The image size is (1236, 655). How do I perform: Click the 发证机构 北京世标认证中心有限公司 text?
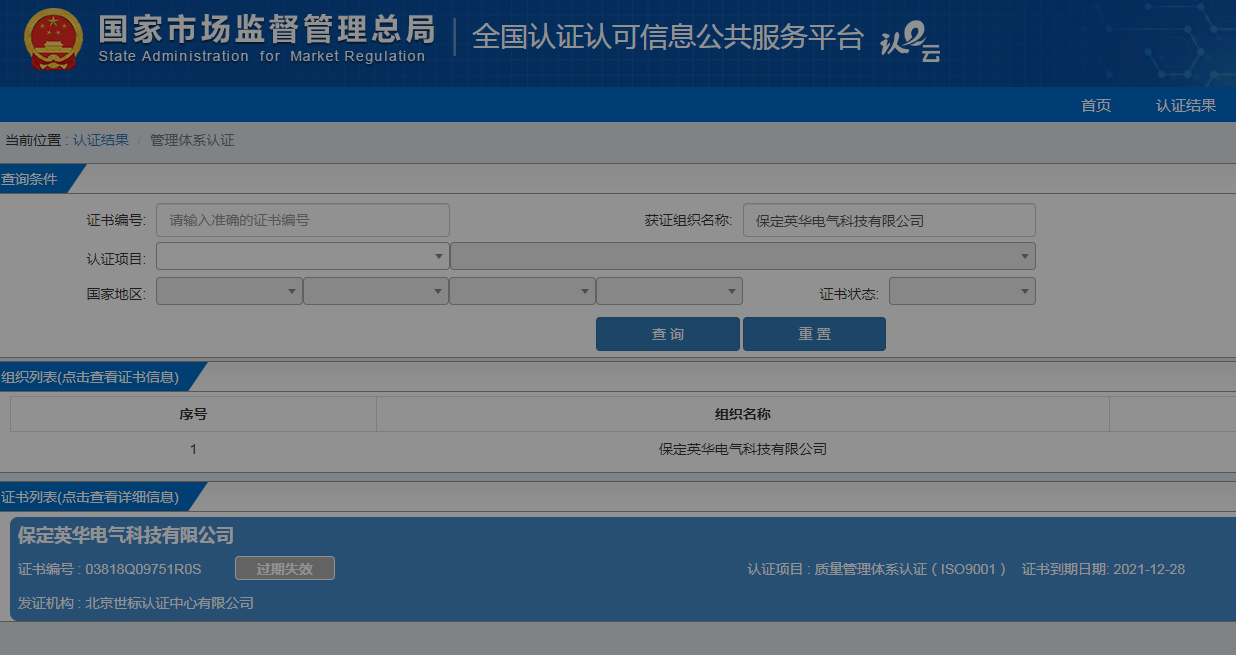136,603
